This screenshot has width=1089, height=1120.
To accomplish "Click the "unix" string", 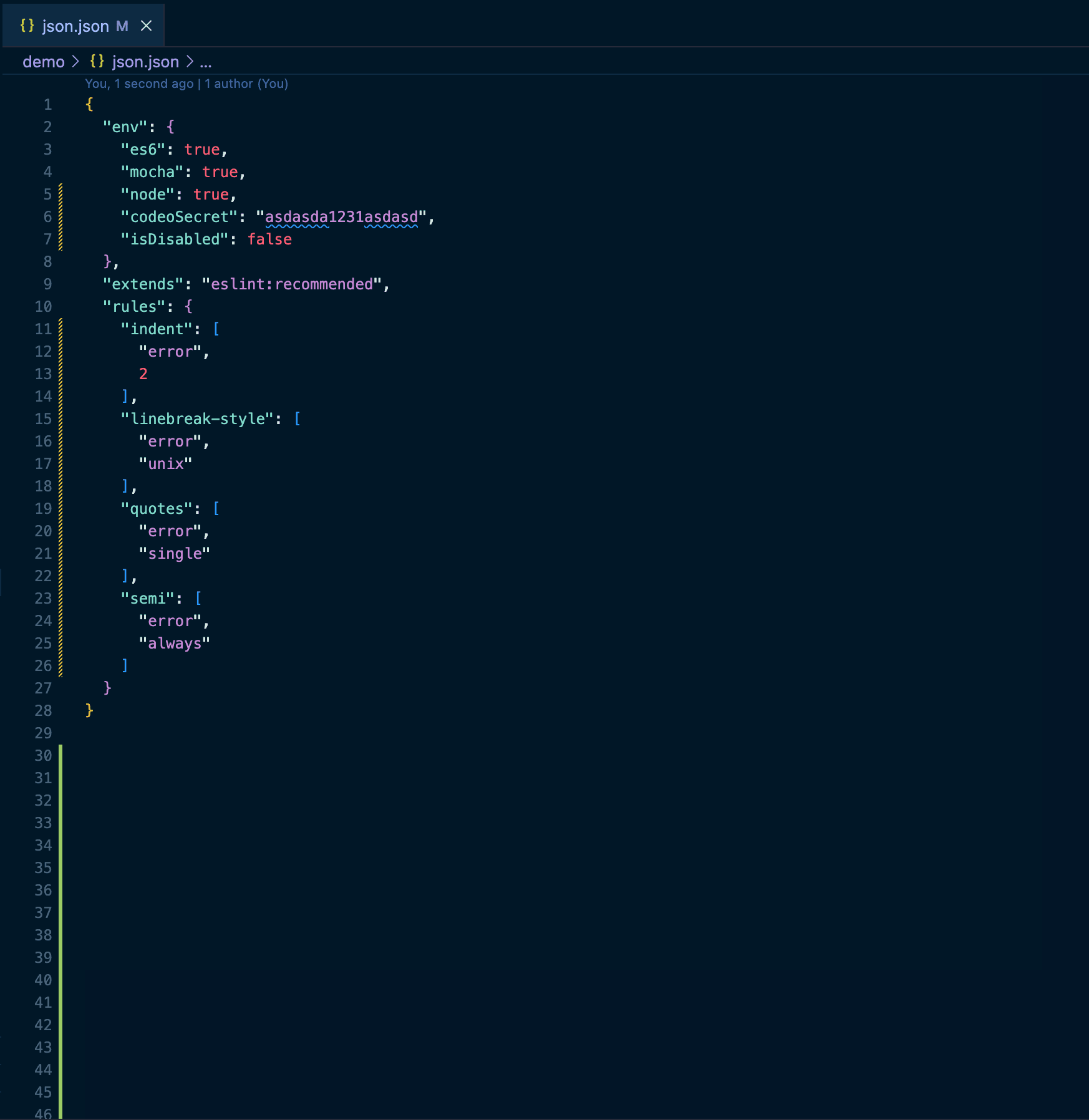I will (165, 464).
